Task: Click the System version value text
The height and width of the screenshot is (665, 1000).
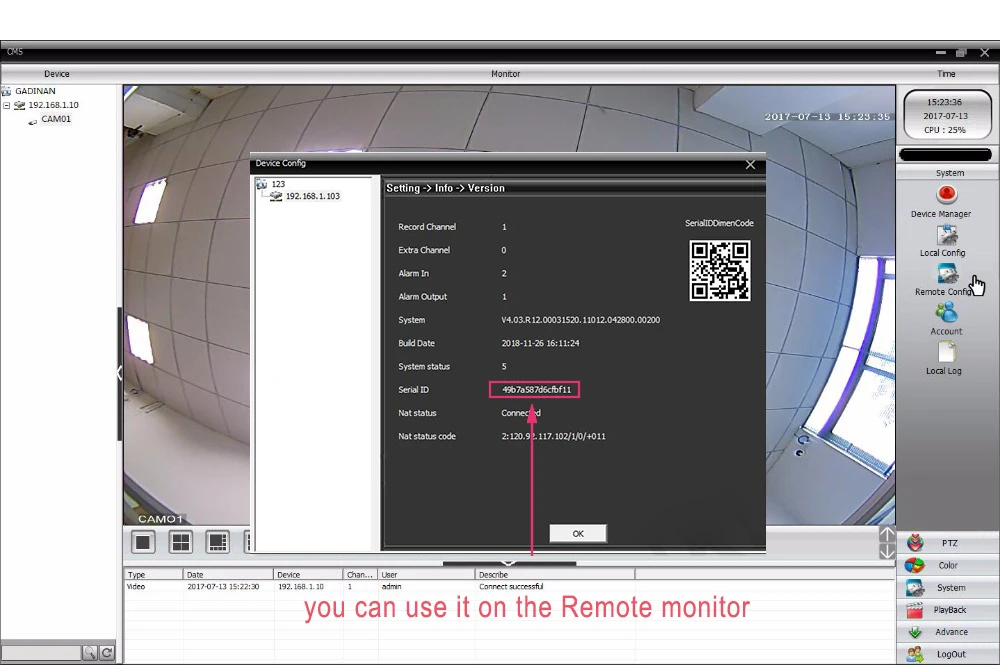Action: click(x=580, y=320)
